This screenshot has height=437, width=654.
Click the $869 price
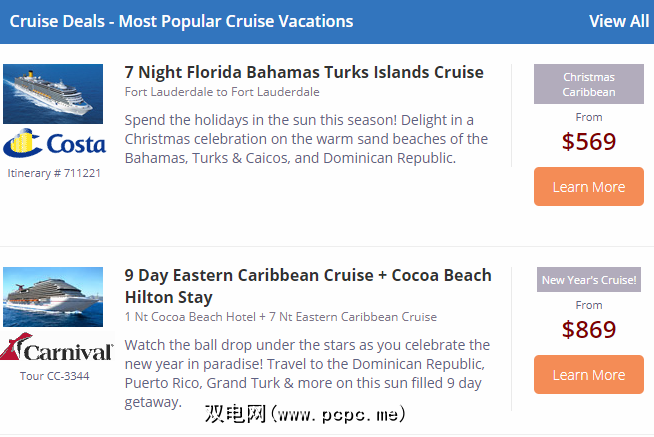pyautogui.click(x=588, y=330)
